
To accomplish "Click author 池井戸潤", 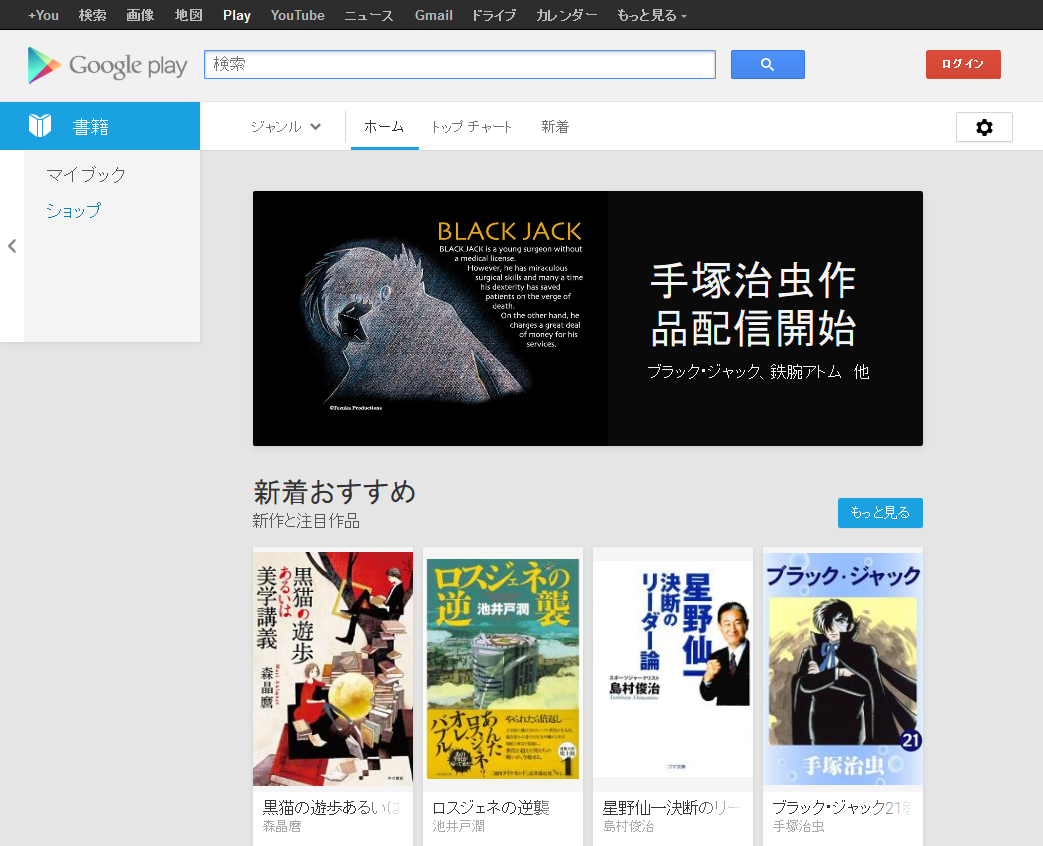I will click(458, 827).
